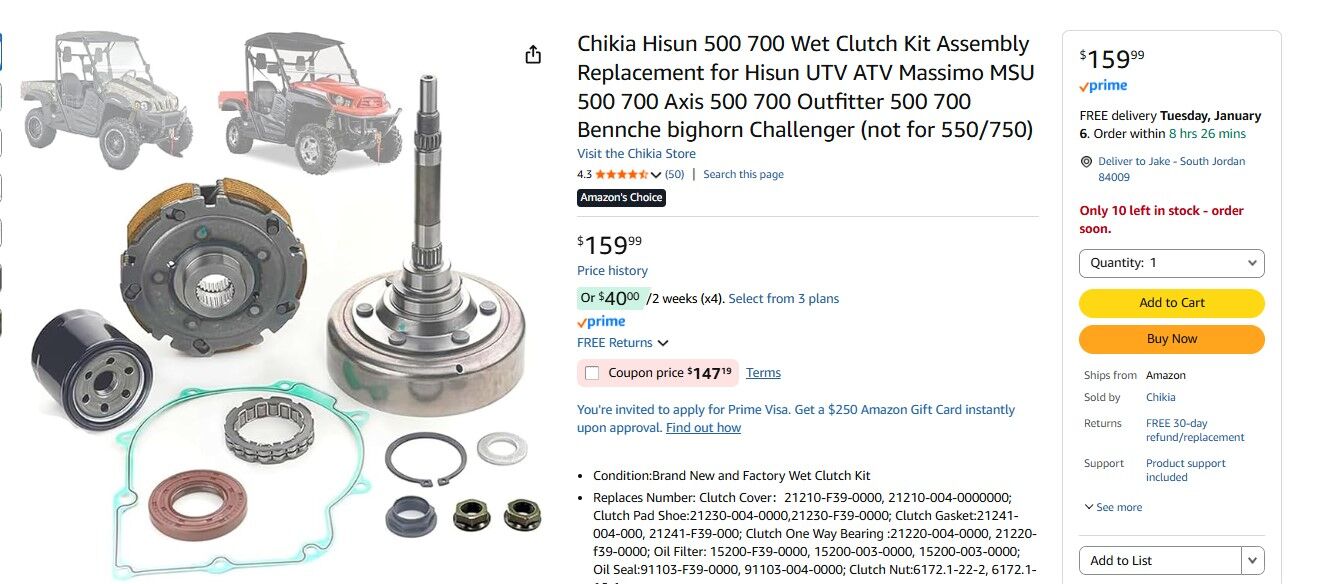The height and width of the screenshot is (584, 1325).
Task: Visit the Chikia Store link
Action: pos(636,154)
